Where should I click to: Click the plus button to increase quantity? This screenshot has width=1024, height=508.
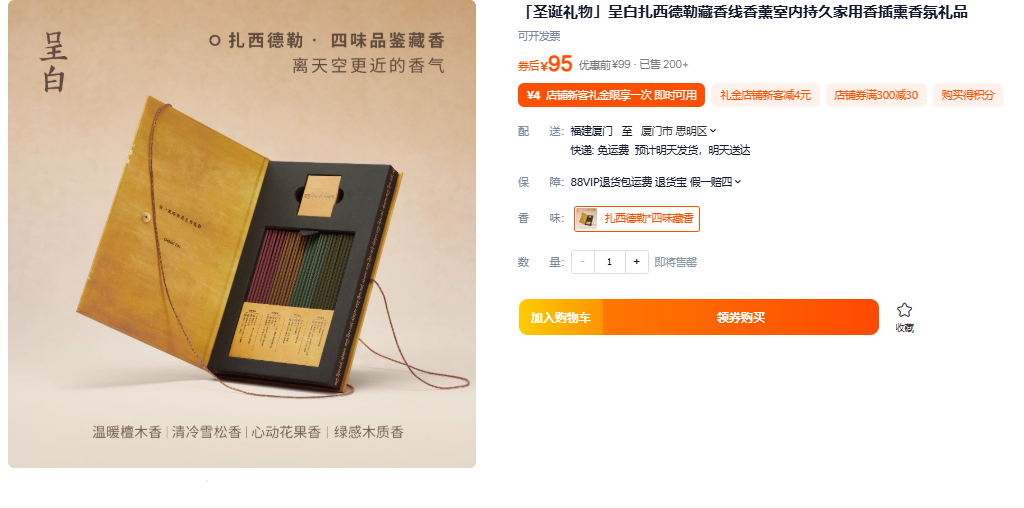tap(637, 262)
